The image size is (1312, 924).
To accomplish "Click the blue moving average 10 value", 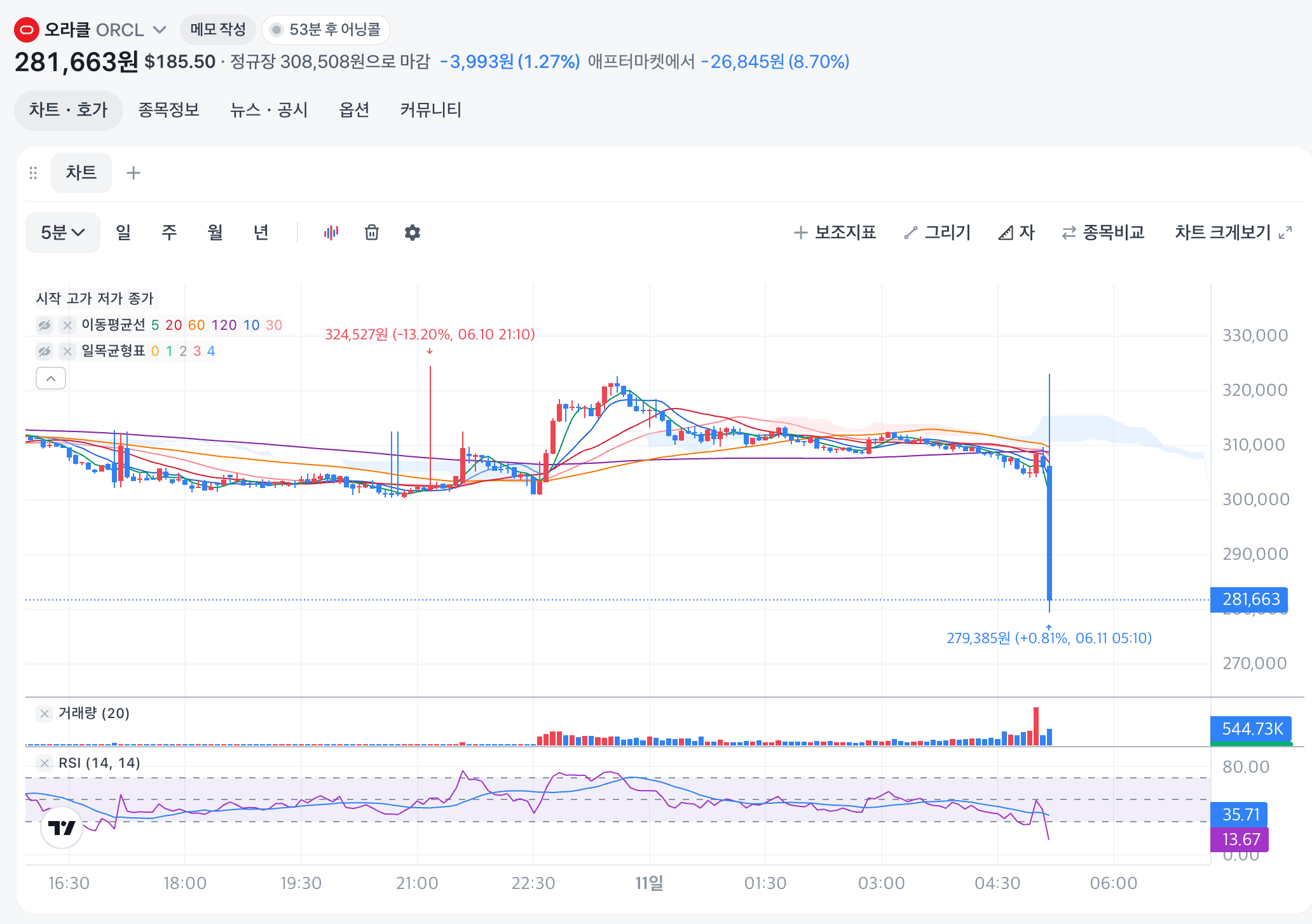I will [252, 325].
